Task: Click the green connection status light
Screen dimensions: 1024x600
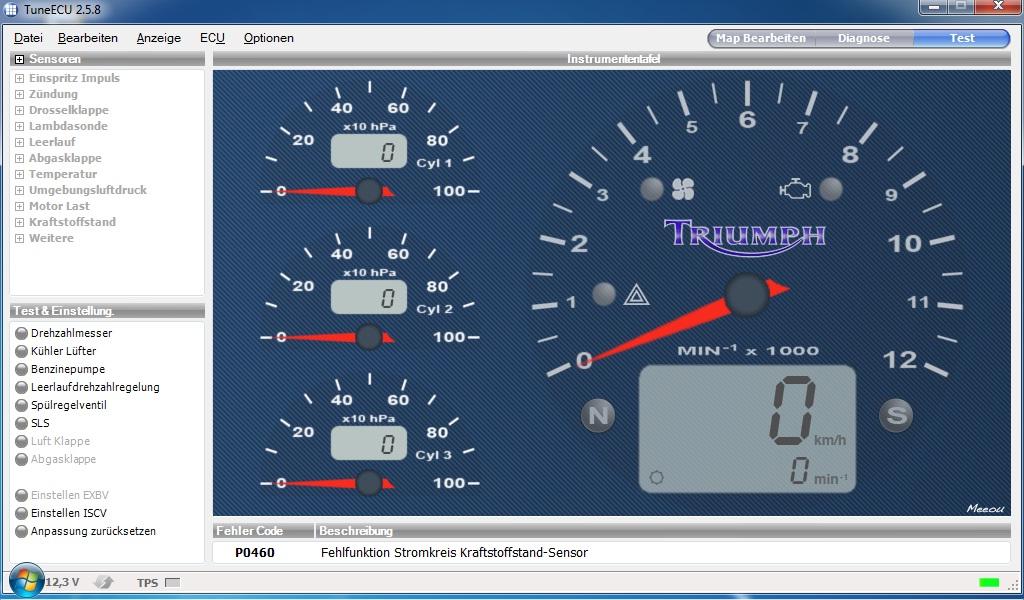Action: pyautogui.click(x=989, y=582)
